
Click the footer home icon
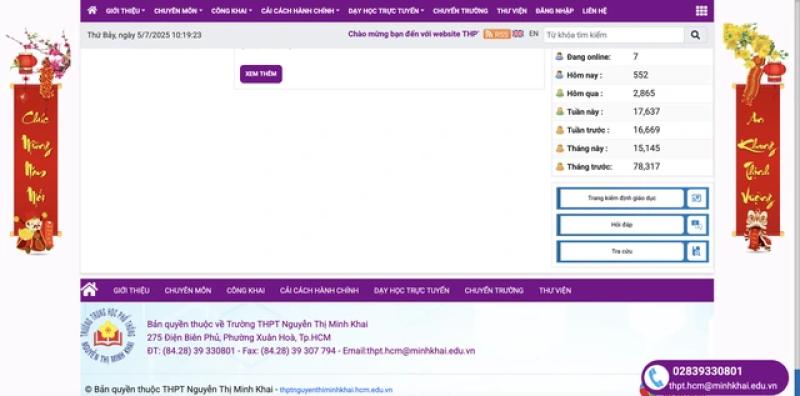[x=89, y=289]
